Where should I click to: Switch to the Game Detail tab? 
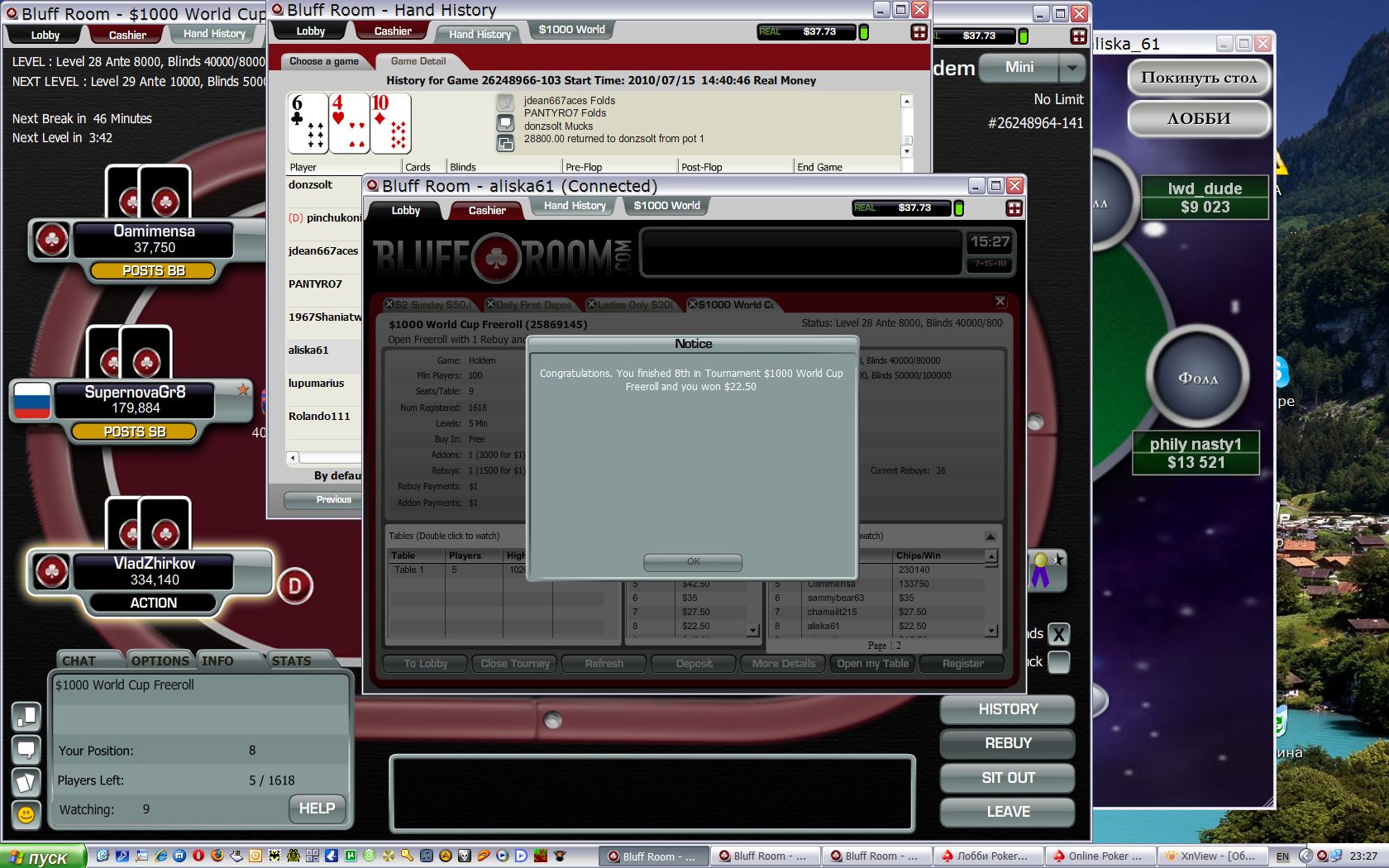pos(418,61)
